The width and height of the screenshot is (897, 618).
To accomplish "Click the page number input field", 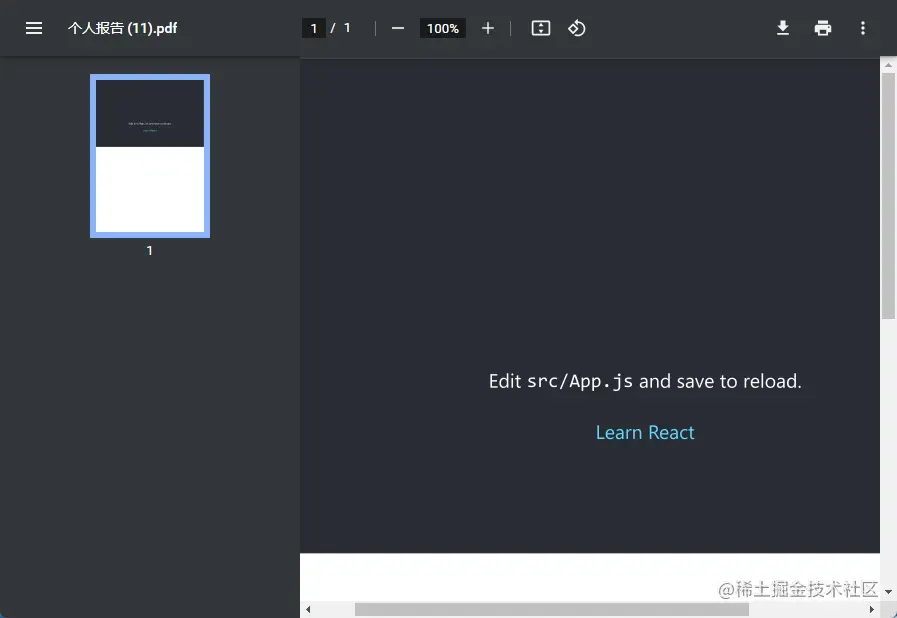I will click(313, 28).
